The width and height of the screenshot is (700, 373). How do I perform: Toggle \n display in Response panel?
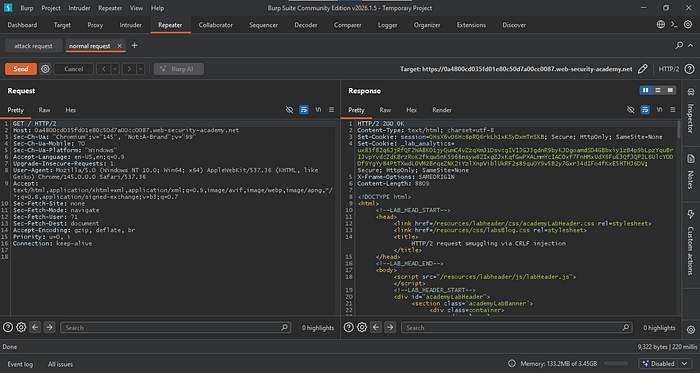pyautogui.click(x=660, y=110)
